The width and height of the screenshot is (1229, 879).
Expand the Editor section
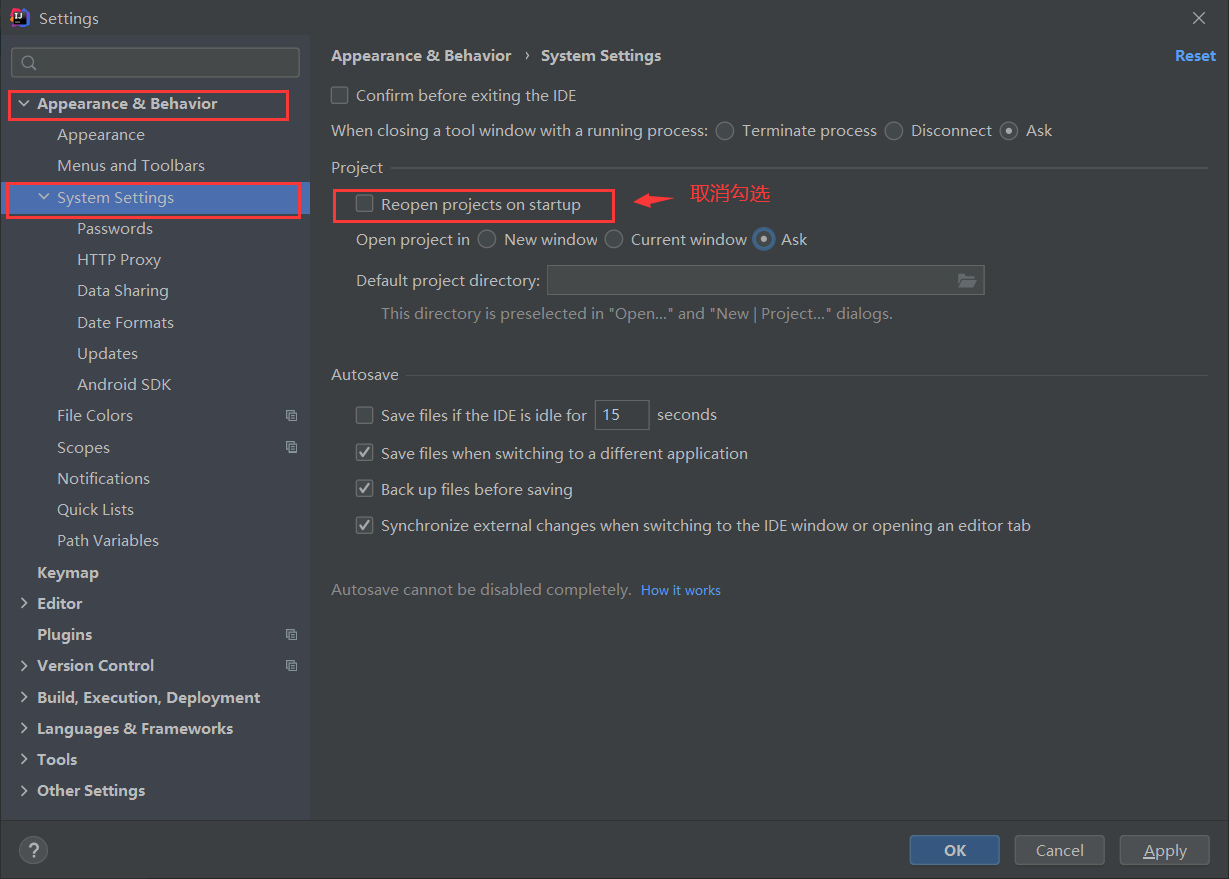(x=24, y=603)
